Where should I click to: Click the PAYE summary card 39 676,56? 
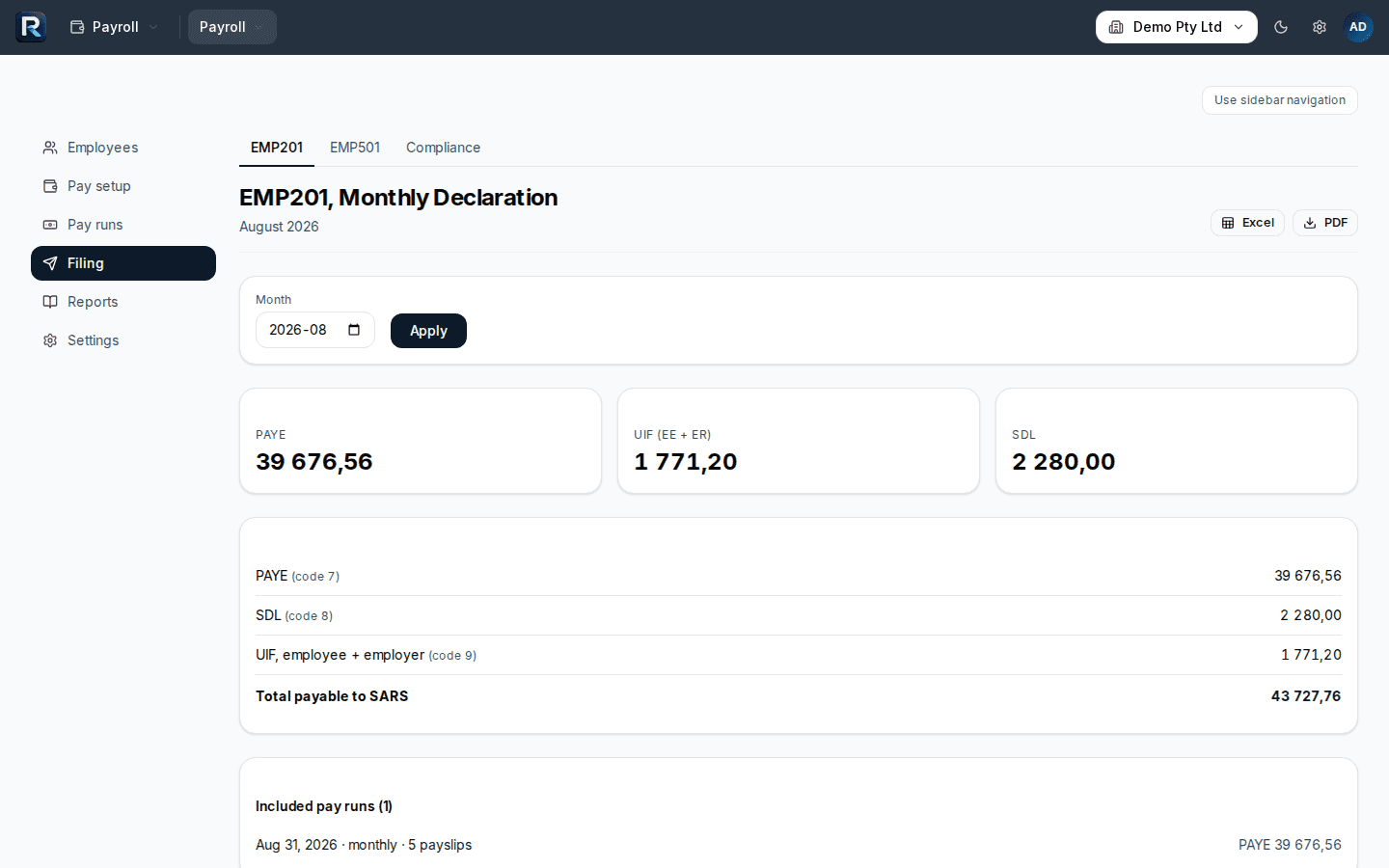point(421,441)
